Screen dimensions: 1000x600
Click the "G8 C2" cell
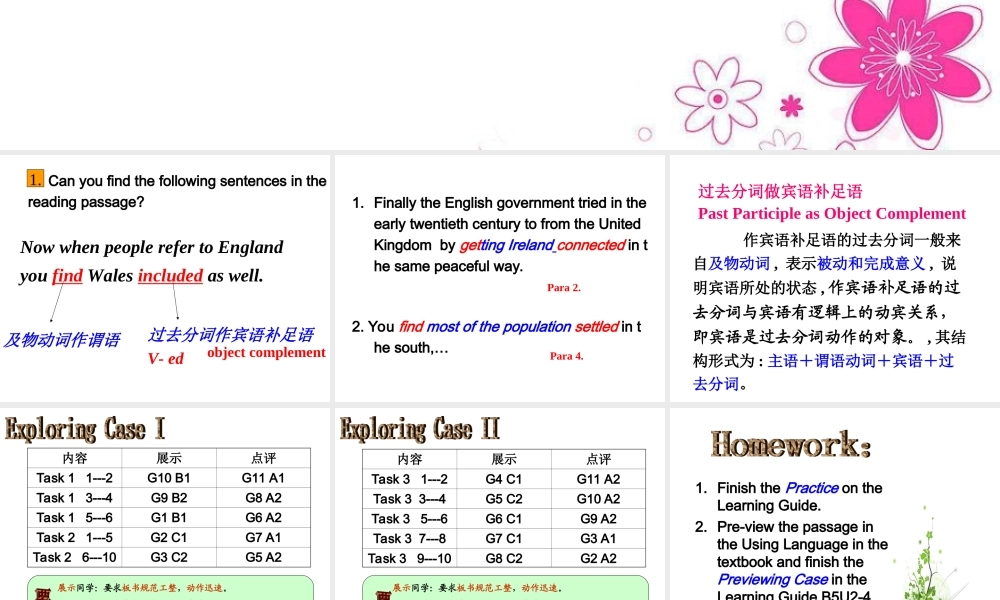[504, 559]
